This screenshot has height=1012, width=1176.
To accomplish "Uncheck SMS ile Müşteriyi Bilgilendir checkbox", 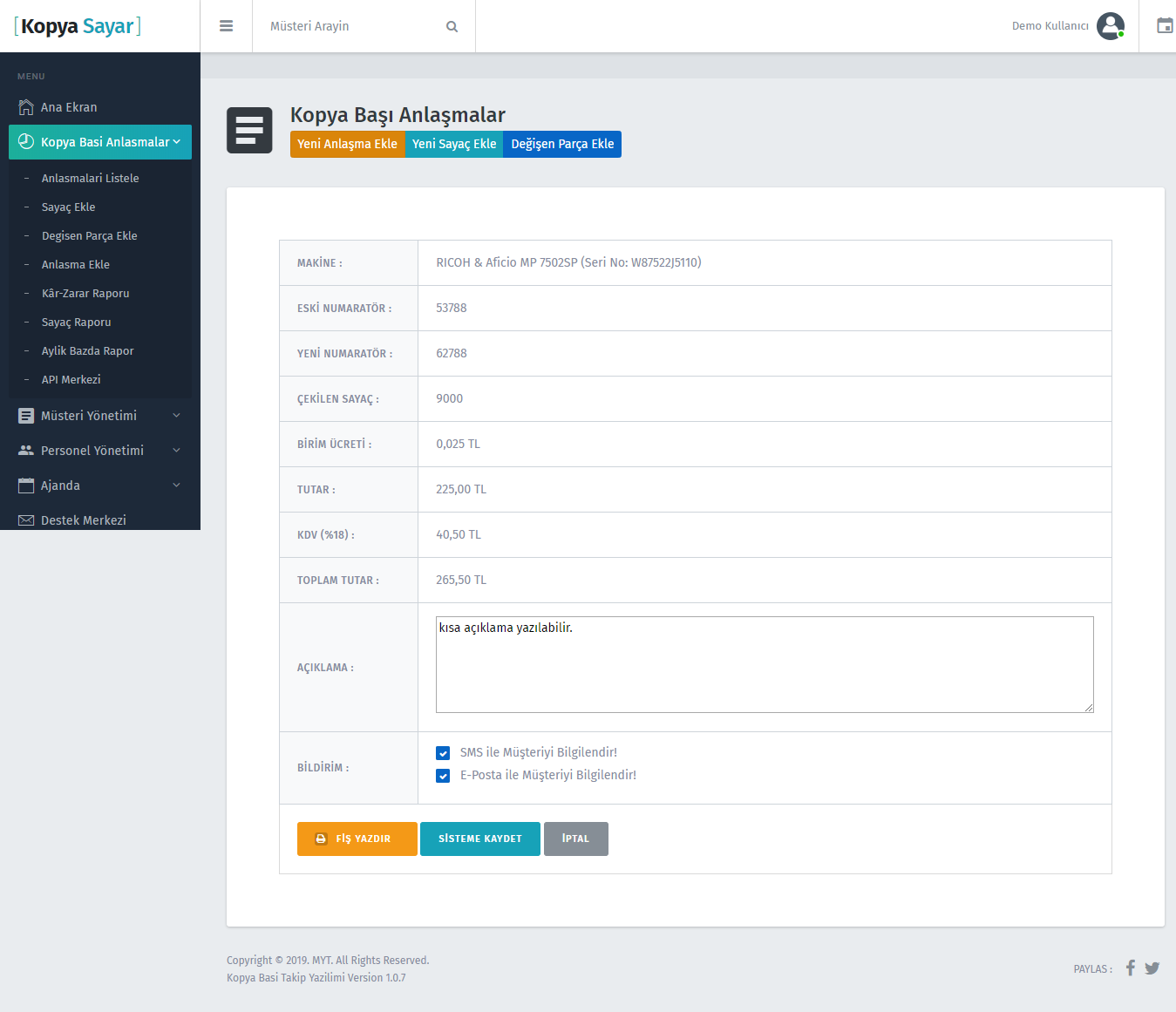I will pos(443,753).
